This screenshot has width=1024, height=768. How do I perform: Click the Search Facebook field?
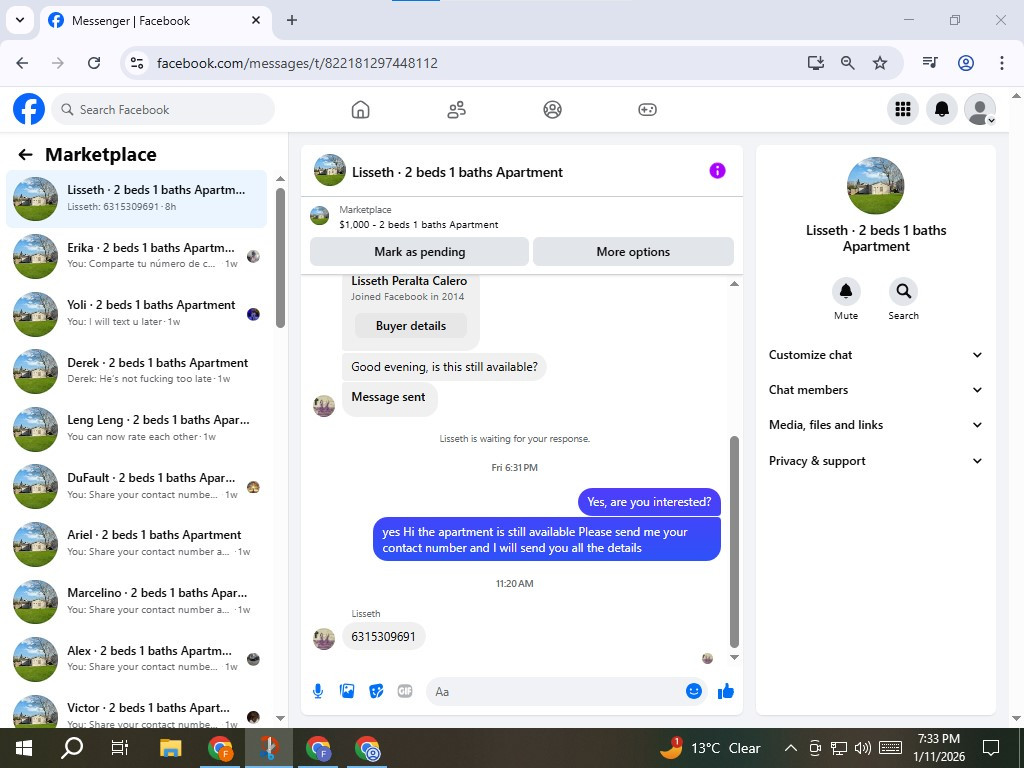coord(163,109)
